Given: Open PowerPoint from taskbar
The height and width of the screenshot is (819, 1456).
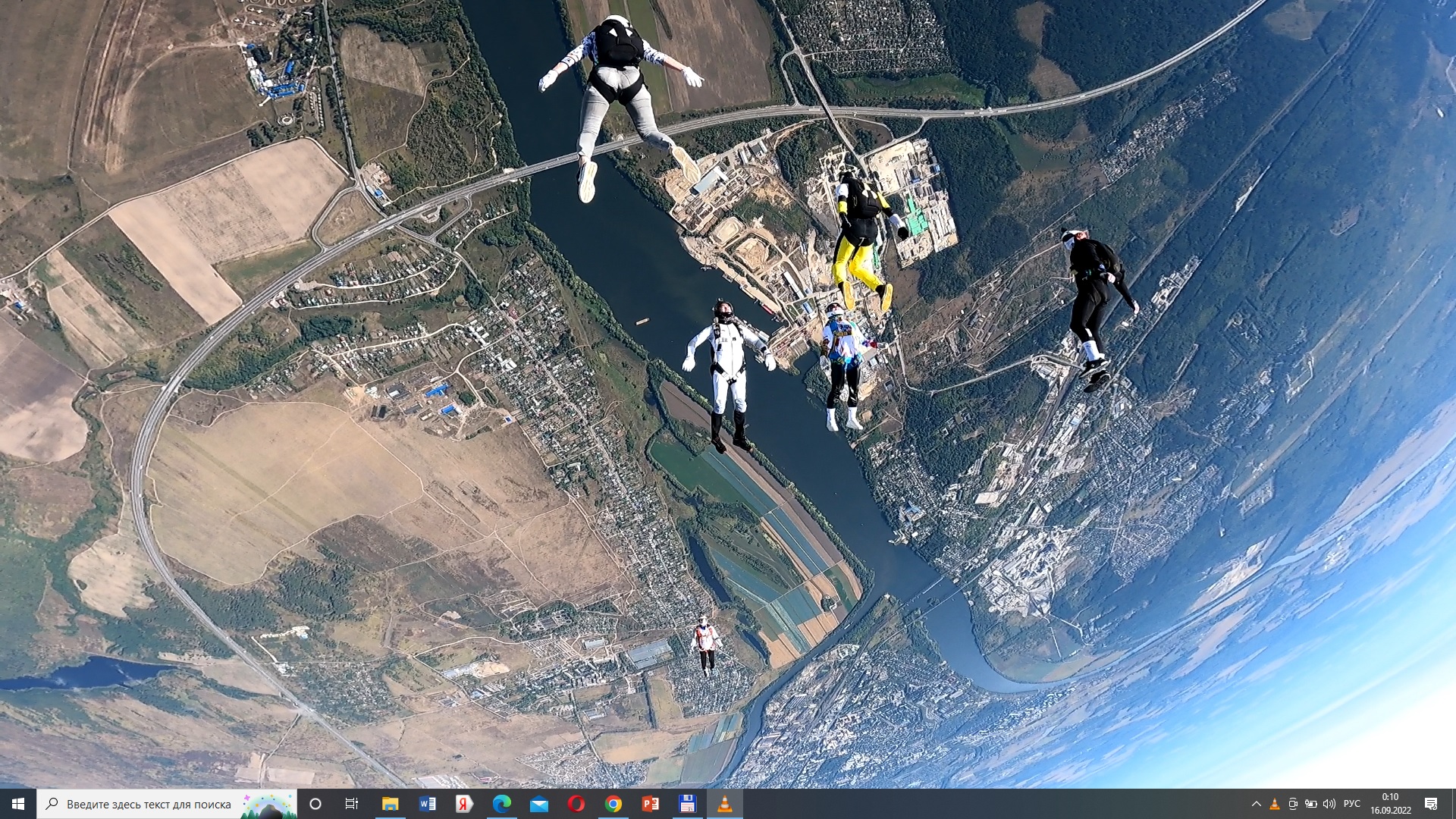Looking at the screenshot, I should pyautogui.click(x=650, y=804).
